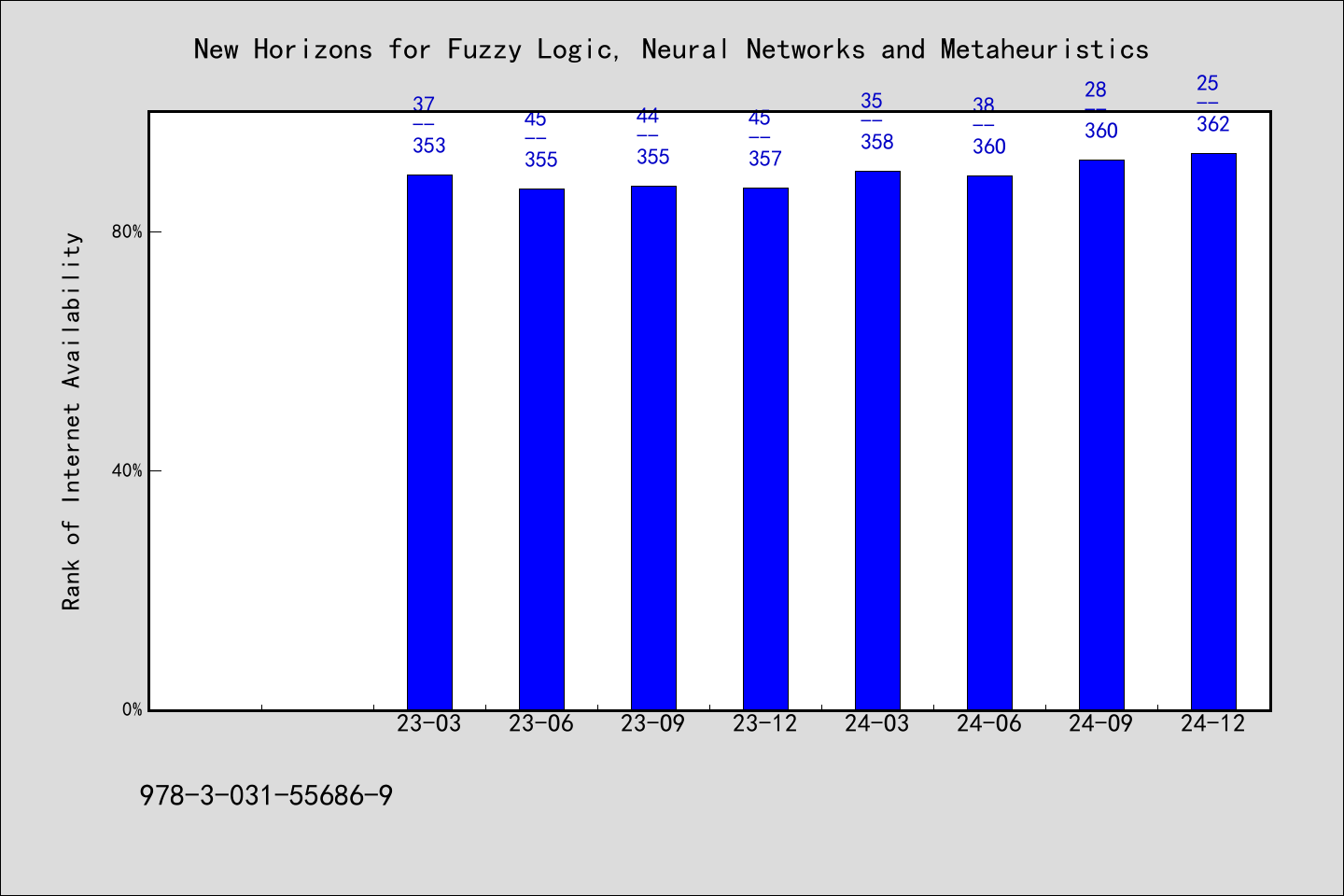The height and width of the screenshot is (896, 1344).
Task: Click the 357 value above the 23-12 bar
Action: pyautogui.click(x=765, y=159)
